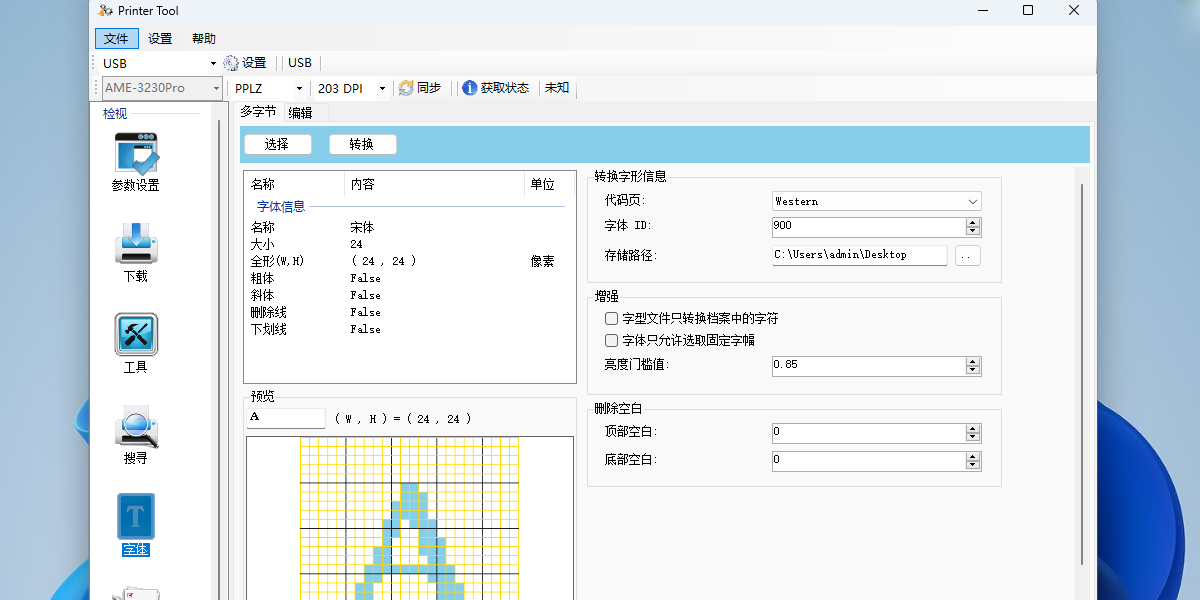Click the 像素 unit cell
This screenshot has height=600, width=1200.
click(542, 262)
